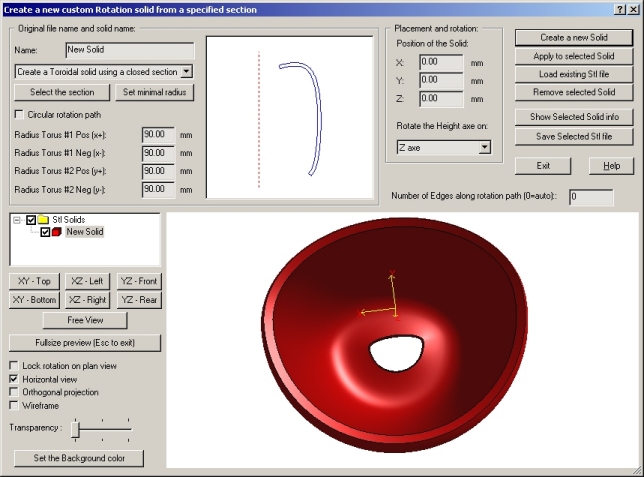Click Radius Torus #2 Neg (y-) field
644x477 pixels.
158,189
